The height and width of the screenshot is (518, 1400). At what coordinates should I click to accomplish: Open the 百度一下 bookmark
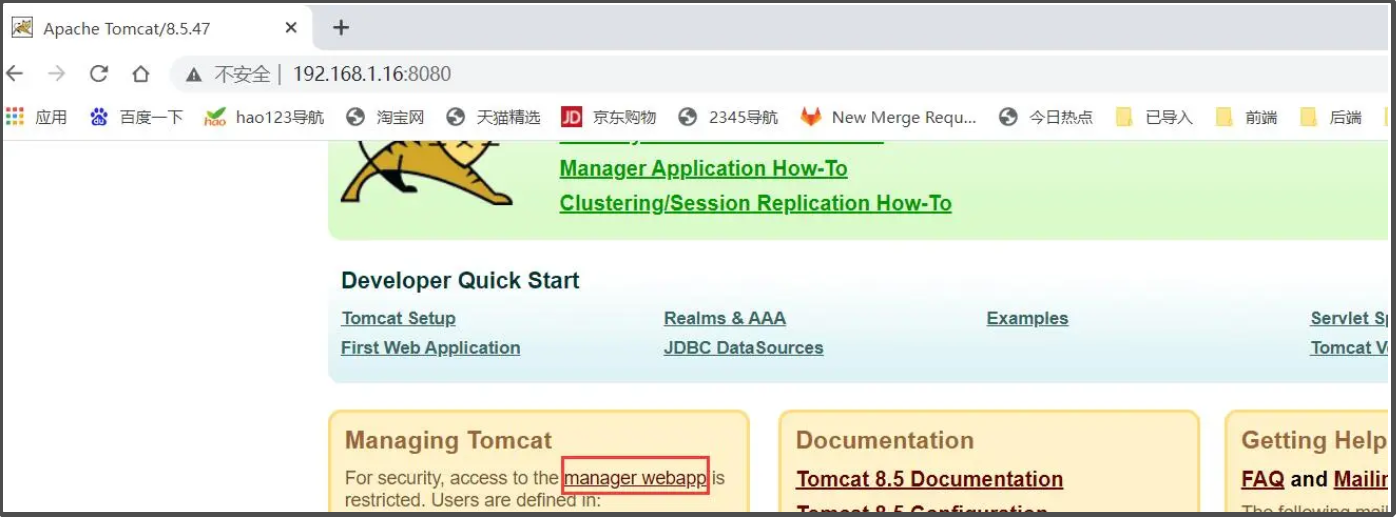point(137,117)
